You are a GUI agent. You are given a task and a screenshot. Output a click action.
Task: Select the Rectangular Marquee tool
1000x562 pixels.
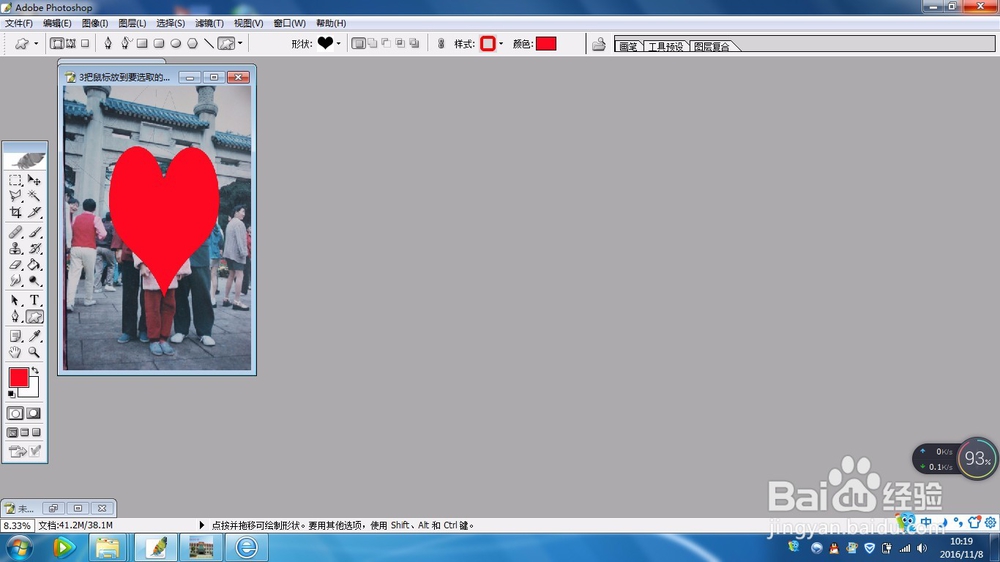click(15, 181)
